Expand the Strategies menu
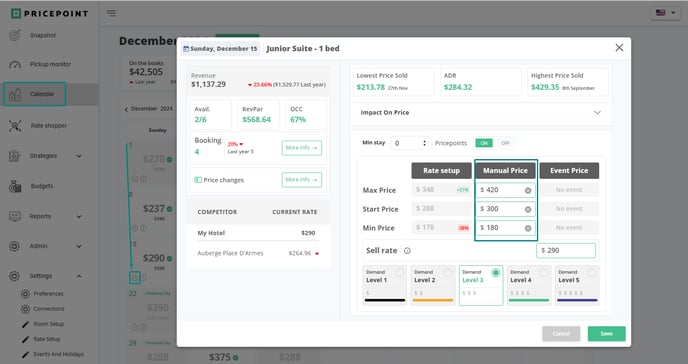Screen dimensions: 688x364 (x=79, y=156)
